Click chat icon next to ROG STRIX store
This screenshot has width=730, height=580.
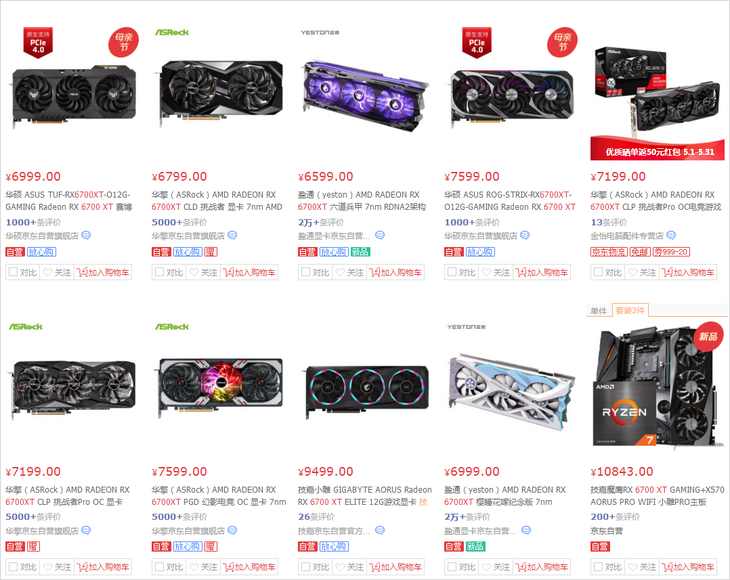pyautogui.click(x=525, y=236)
